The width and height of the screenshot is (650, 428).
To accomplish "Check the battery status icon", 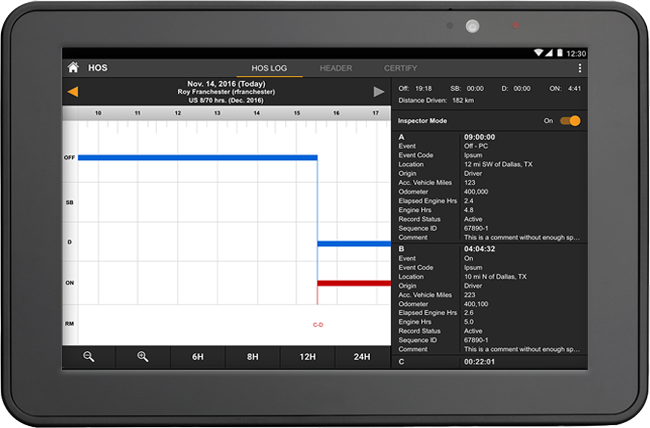I will [560, 53].
